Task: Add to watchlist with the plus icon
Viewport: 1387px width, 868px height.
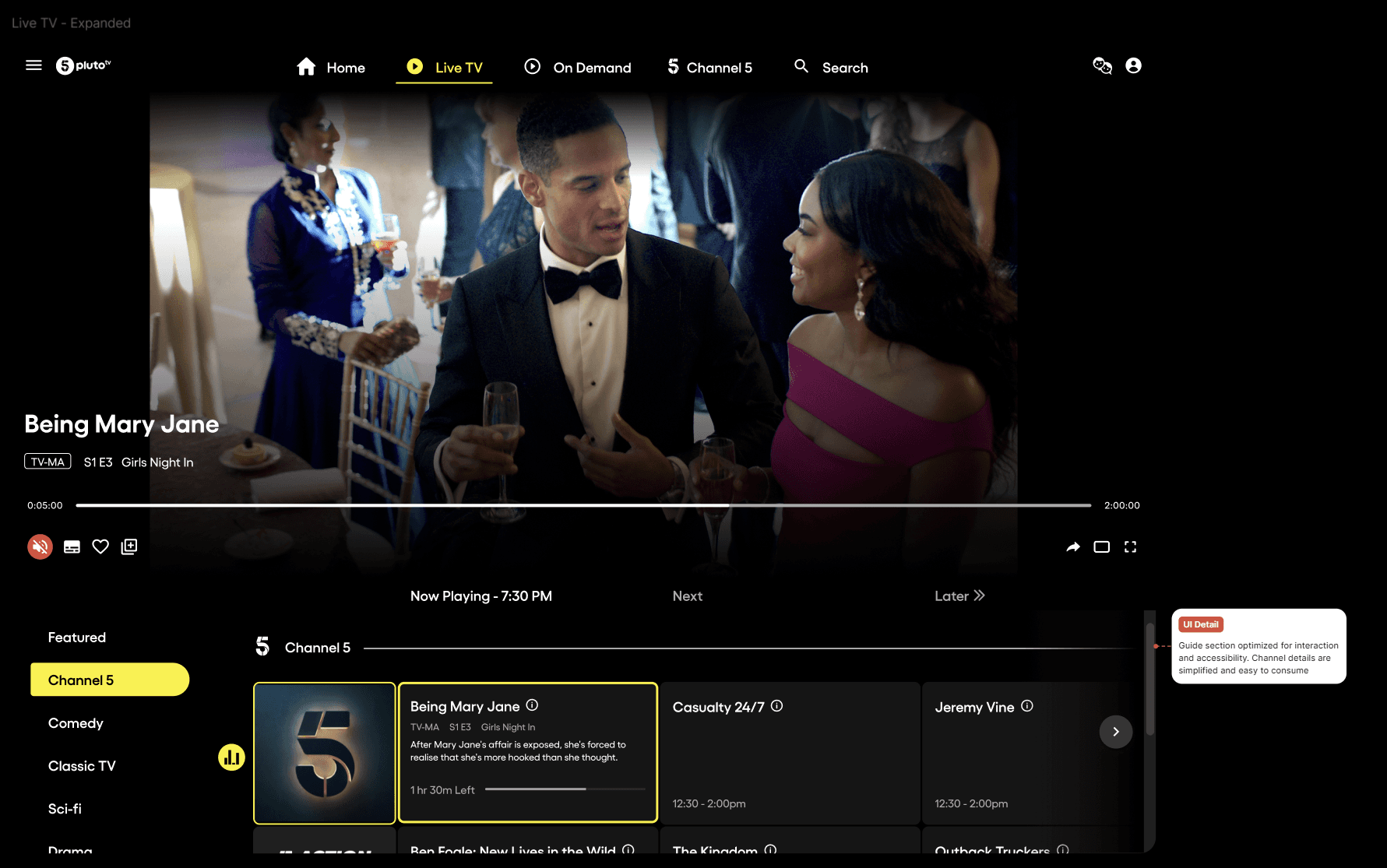Action: 129,547
